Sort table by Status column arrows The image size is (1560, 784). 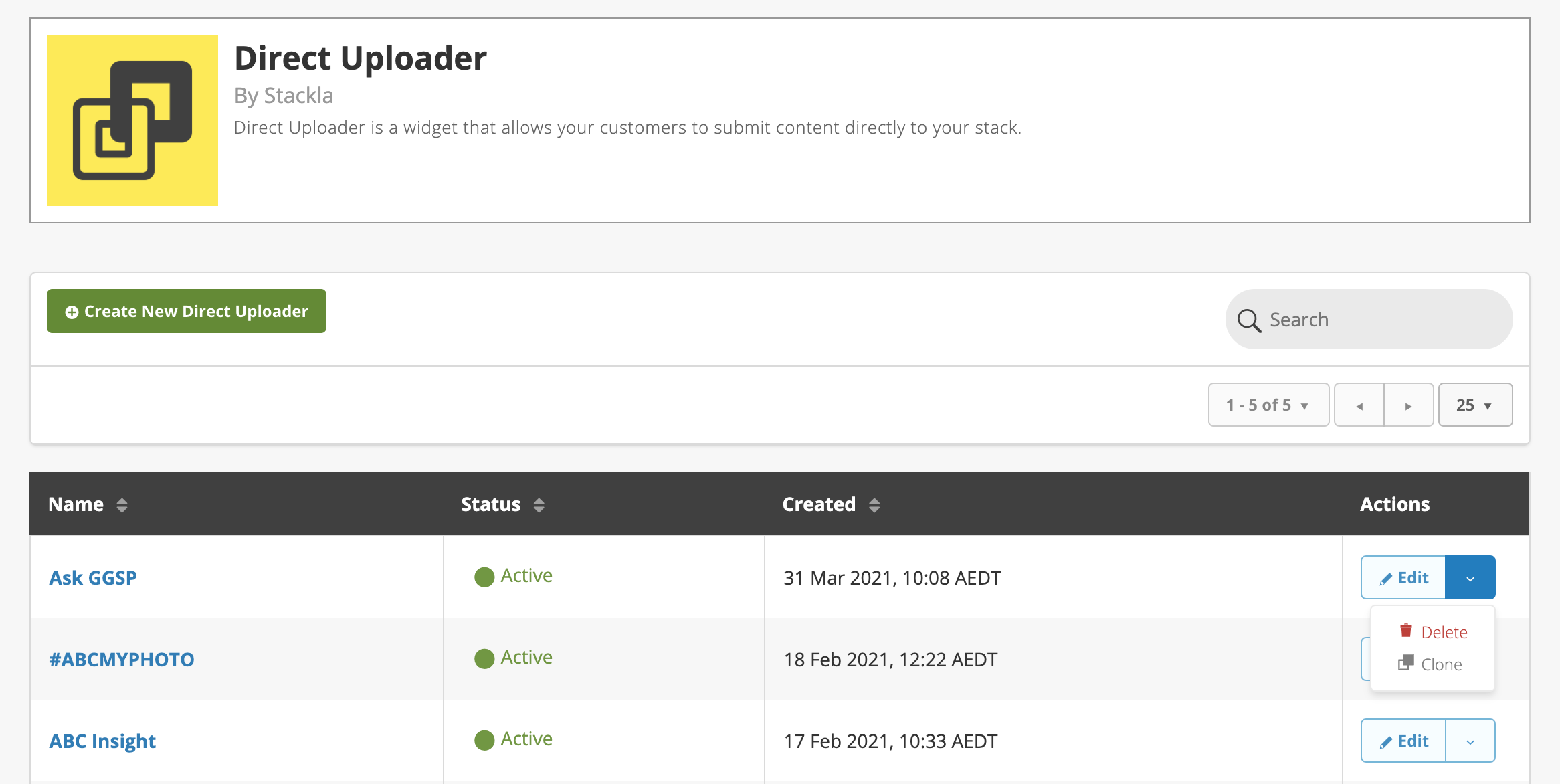pos(539,505)
